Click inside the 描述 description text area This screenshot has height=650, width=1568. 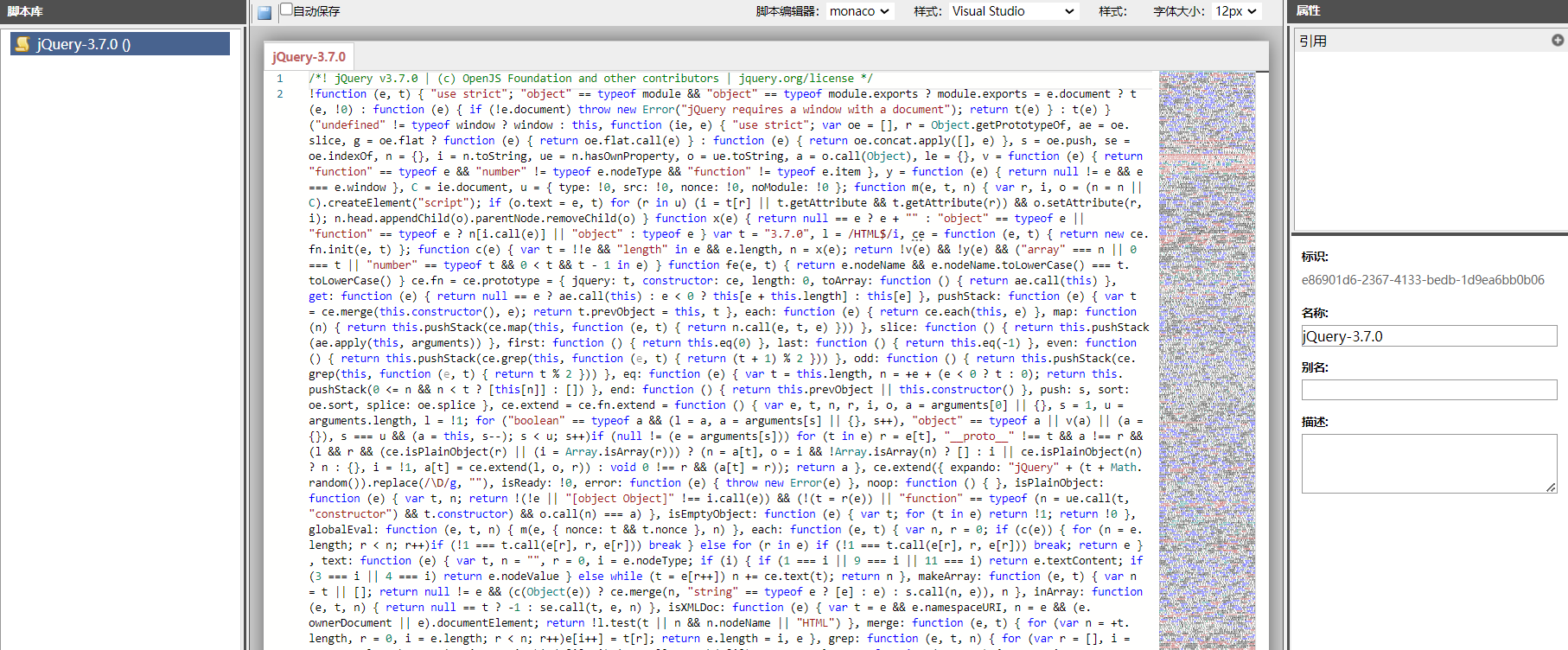(x=1428, y=462)
